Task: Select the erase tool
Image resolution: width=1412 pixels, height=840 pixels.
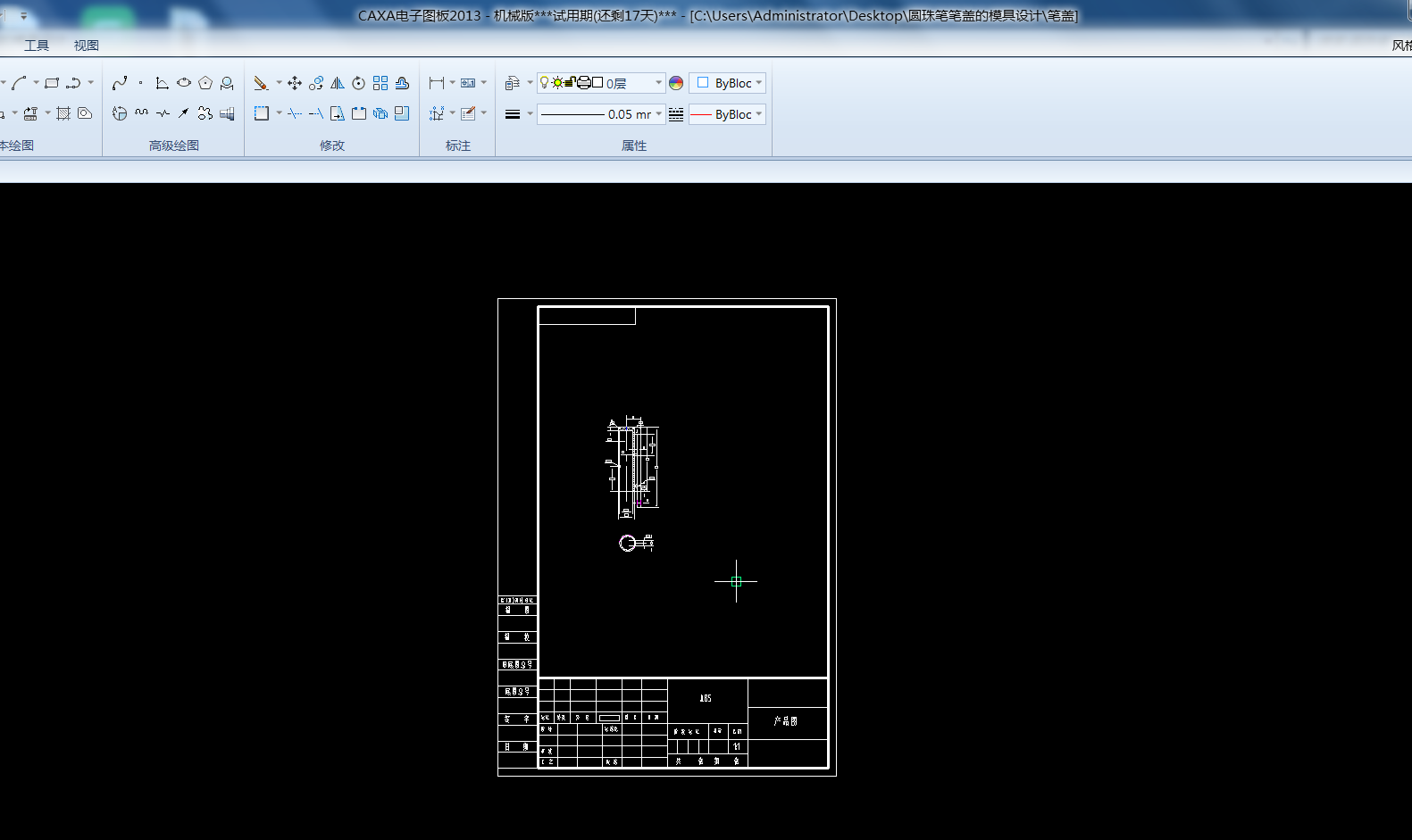Action: coord(261,83)
